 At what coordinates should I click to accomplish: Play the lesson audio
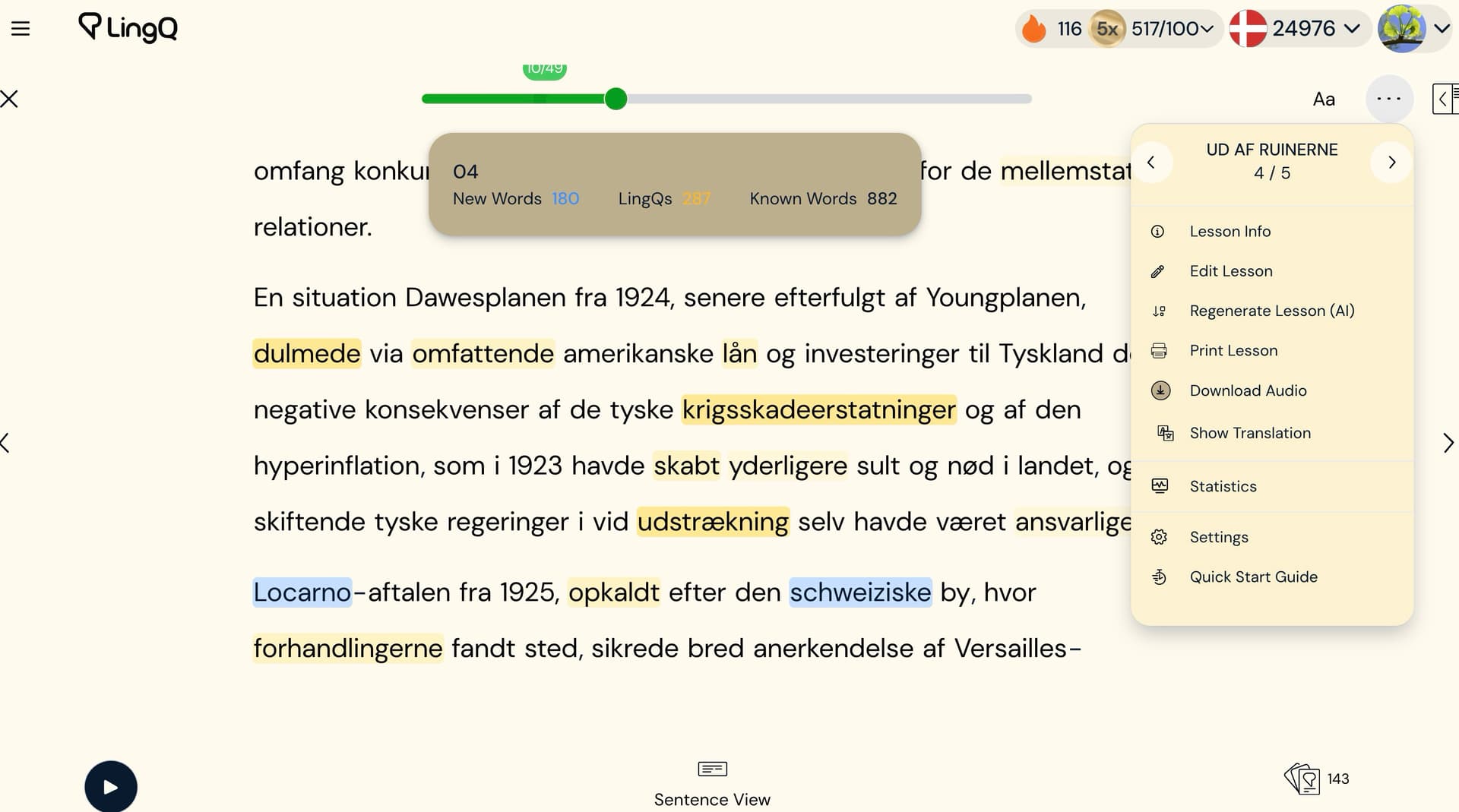point(111,786)
